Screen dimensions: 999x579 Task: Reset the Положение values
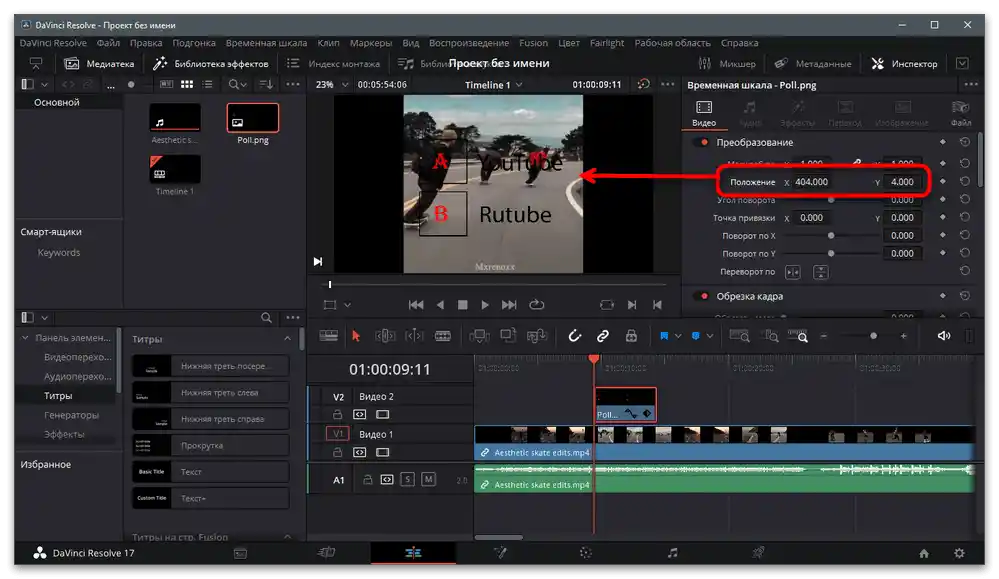click(965, 182)
